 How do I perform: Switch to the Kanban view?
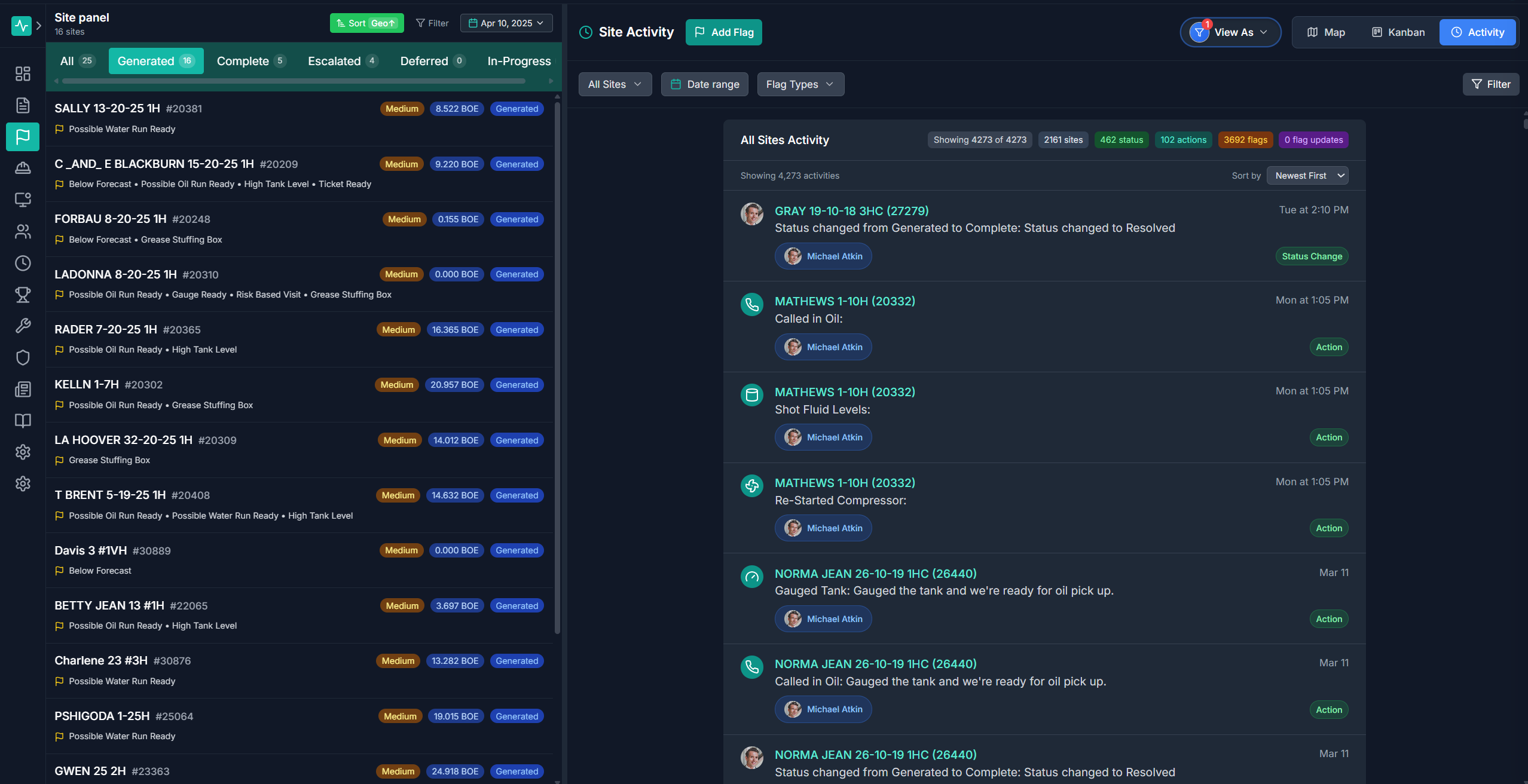[x=1399, y=32]
